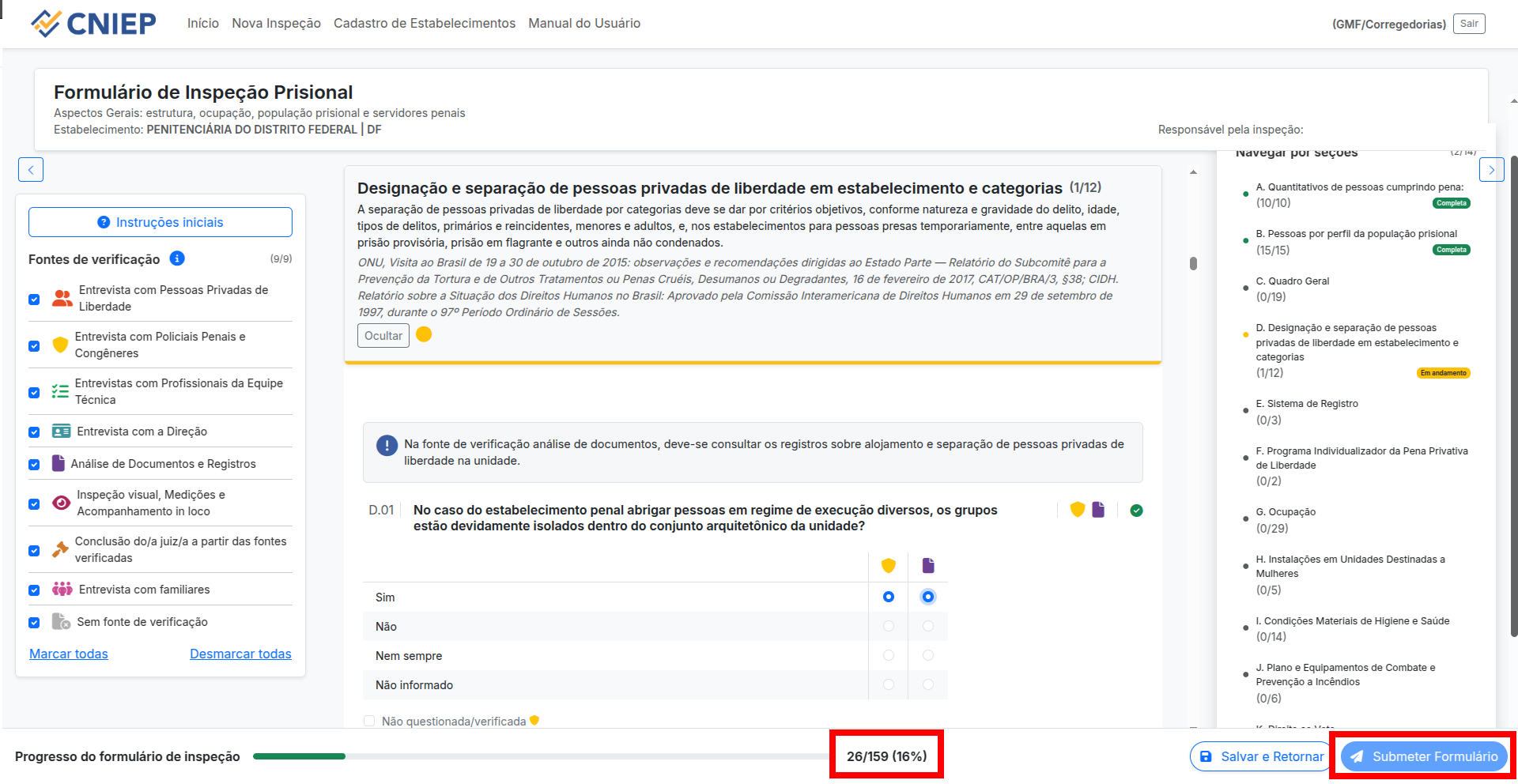Click the left chevron above the verification sources

[31, 169]
